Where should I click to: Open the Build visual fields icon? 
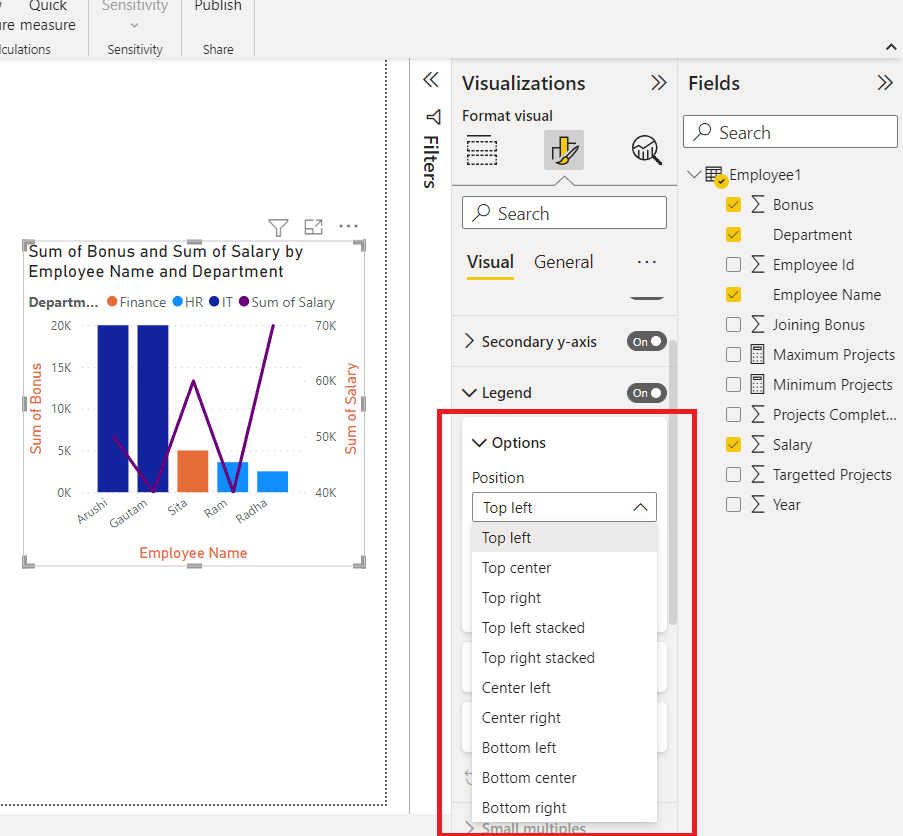[481, 150]
